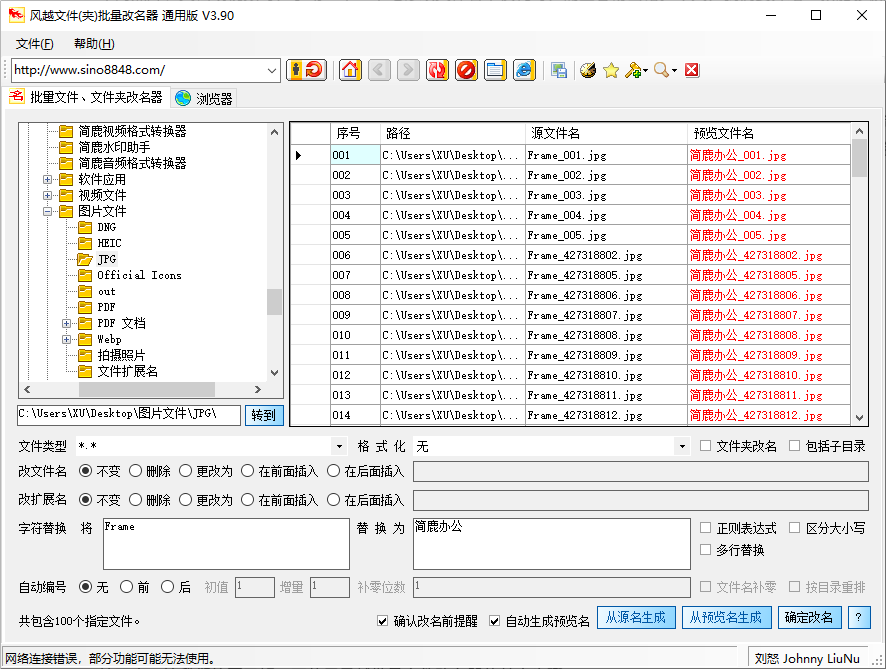Click the 确定改名 button
Screen dimensions: 886x669
click(809, 618)
